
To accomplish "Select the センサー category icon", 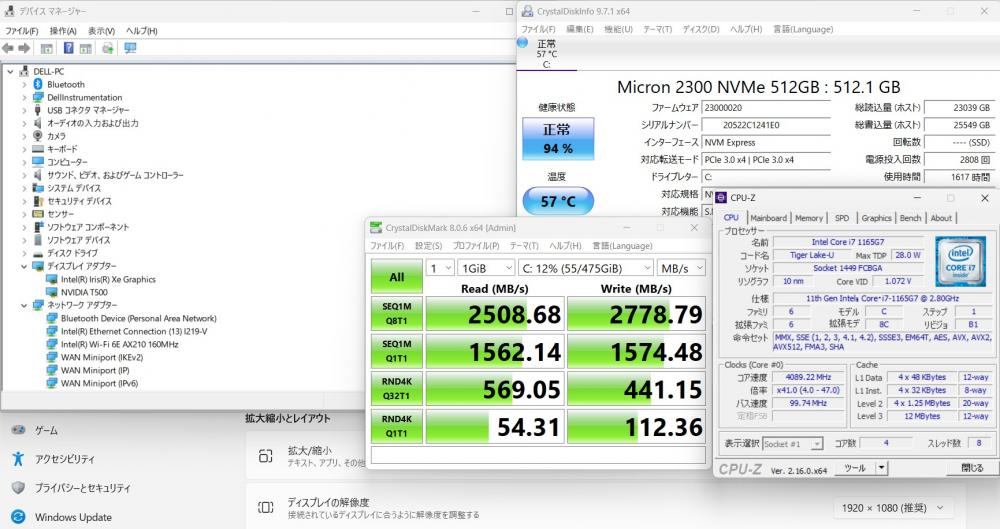I will tap(38, 214).
